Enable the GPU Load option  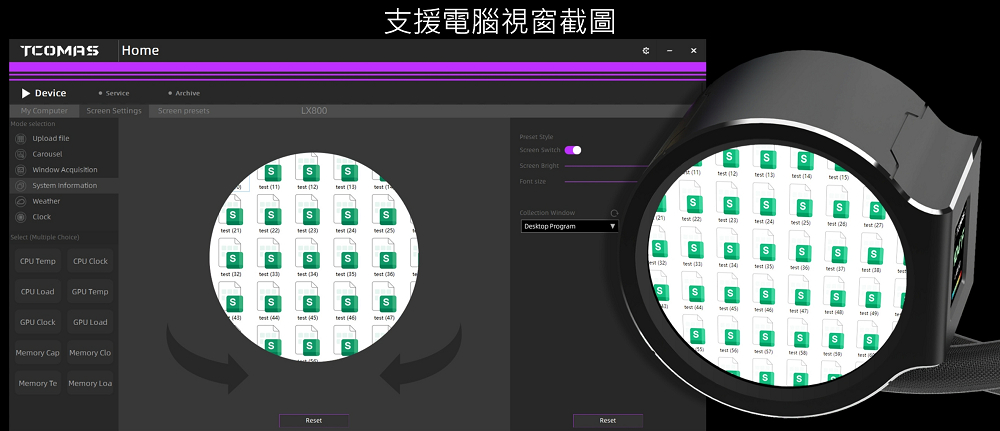point(90,323)
